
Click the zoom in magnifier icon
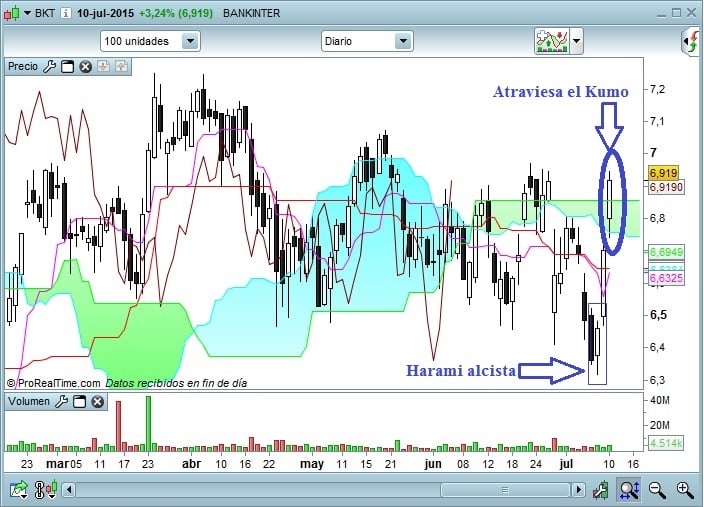point(685,489)
